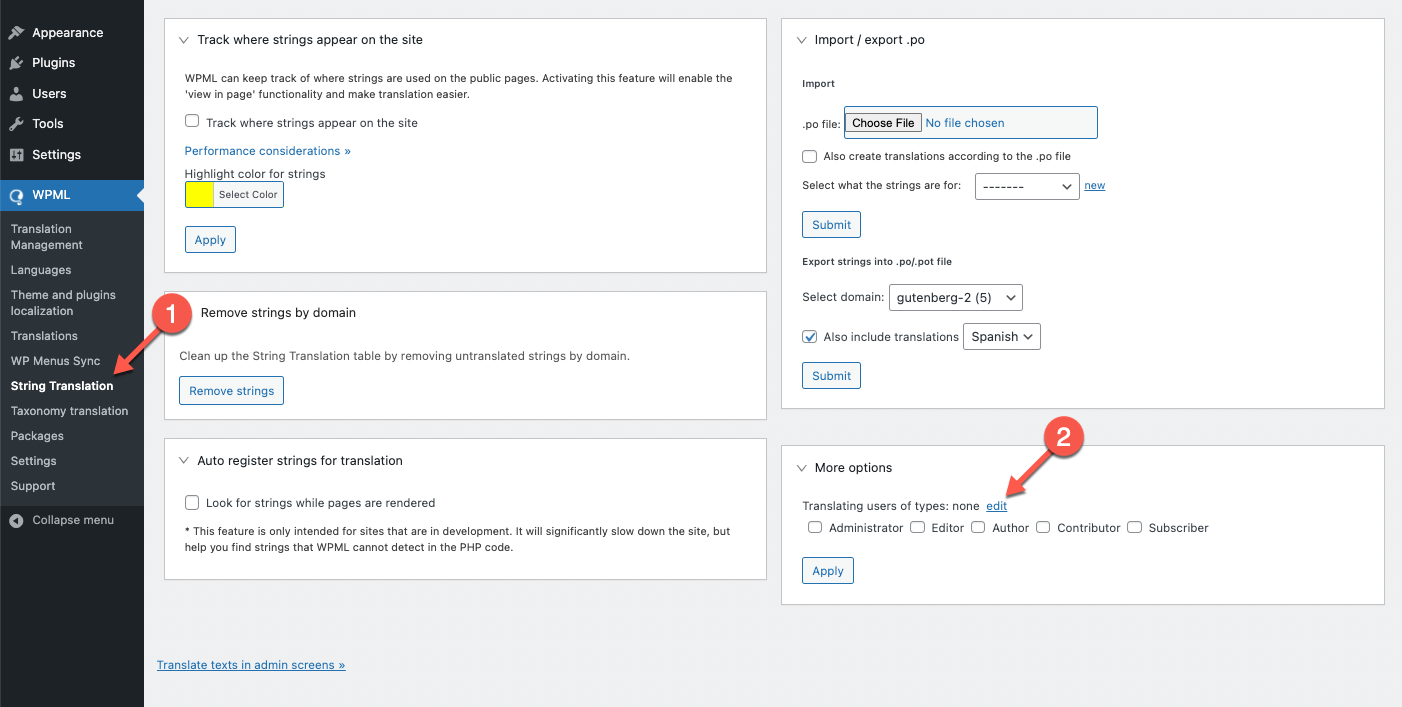Open the 'Select what the strings are for' dropdown
Screen dimensions: 1402x707
1027,186
